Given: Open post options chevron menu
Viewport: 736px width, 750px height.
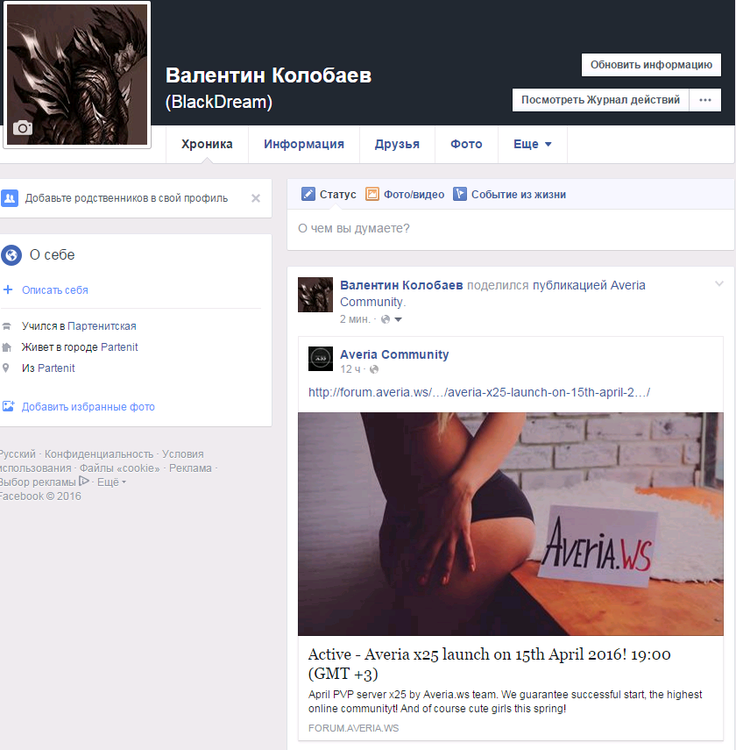Looking at the screenshot, I should pyautogui.click(x=718, y=285).
